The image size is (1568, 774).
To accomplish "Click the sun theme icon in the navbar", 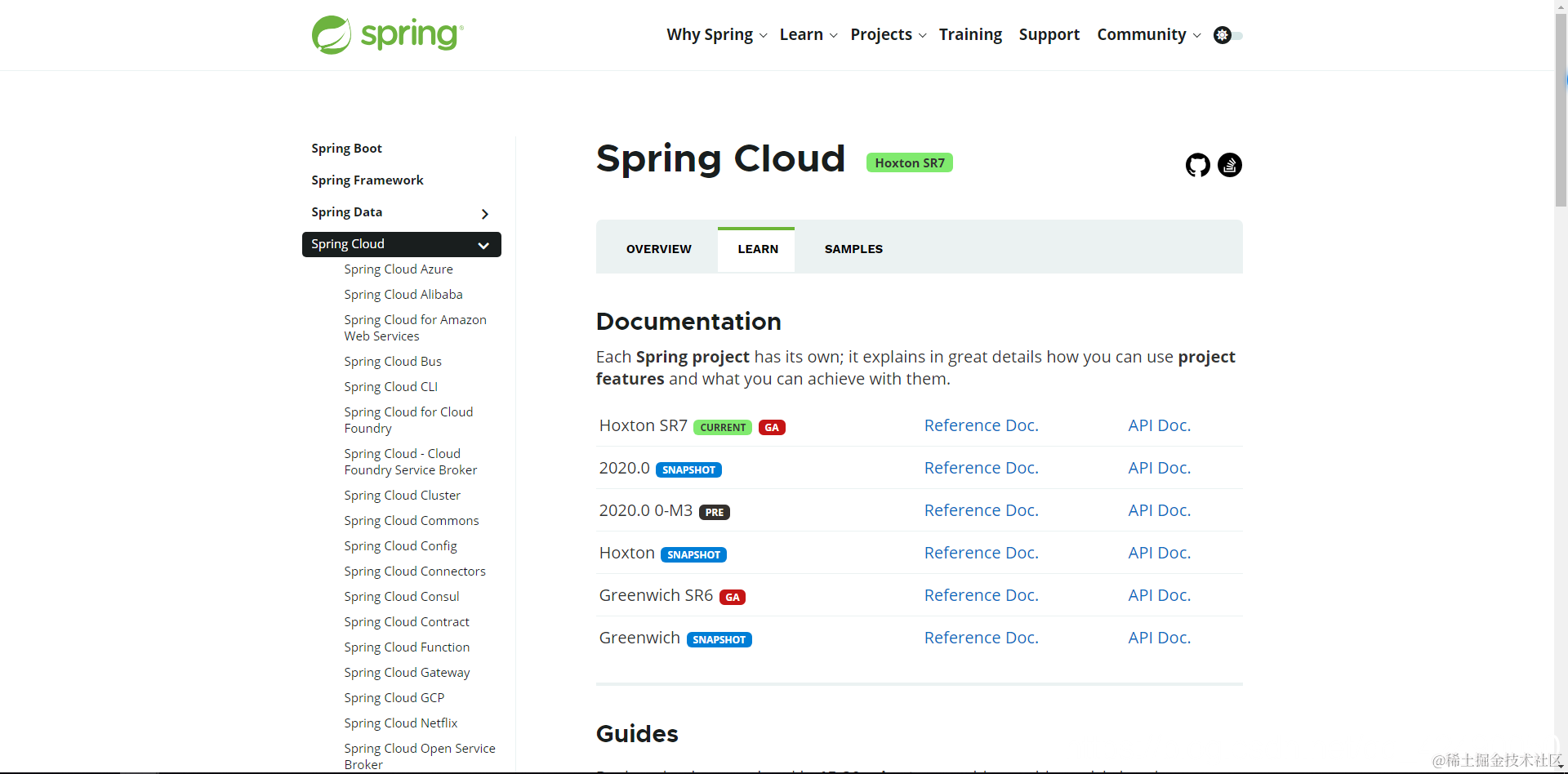I will point(1221,35).
